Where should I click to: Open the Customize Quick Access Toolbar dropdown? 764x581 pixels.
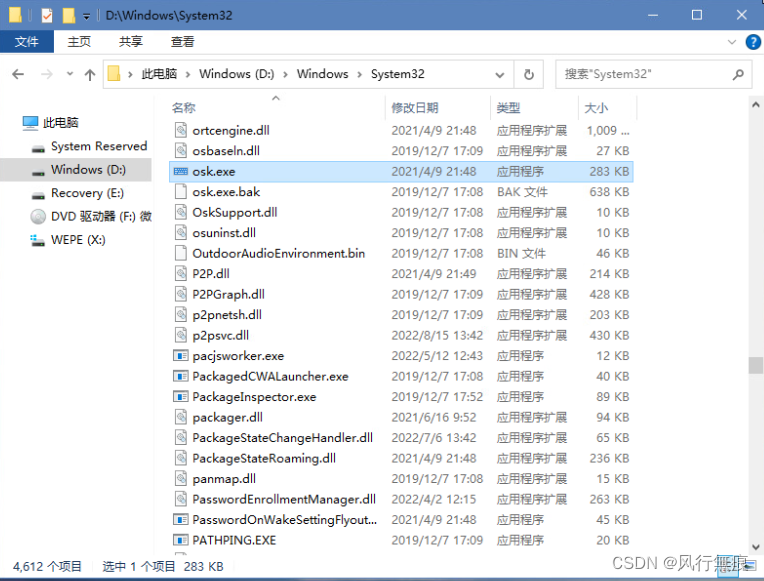(x=86, y=17)
